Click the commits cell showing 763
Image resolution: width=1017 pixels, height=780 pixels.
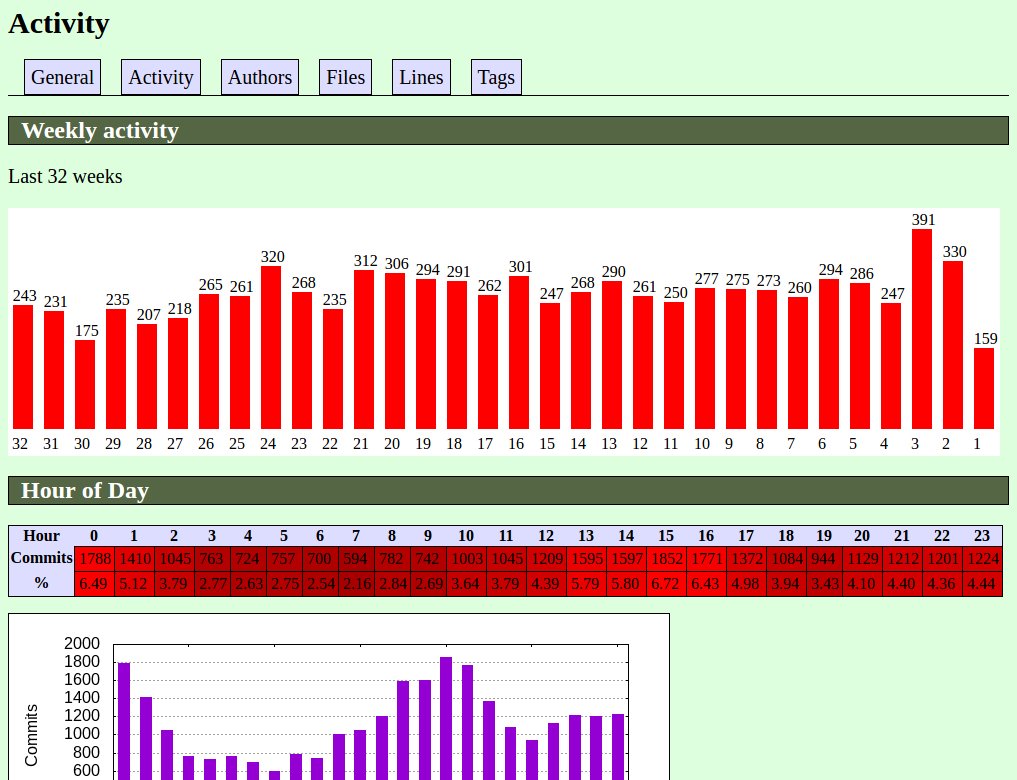point(211,558)
